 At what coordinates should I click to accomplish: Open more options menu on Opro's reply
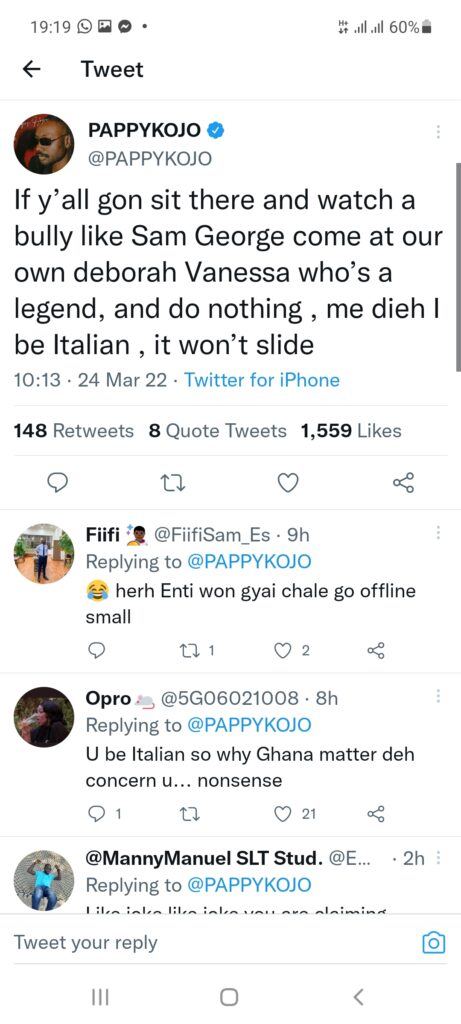click(438, 696)
